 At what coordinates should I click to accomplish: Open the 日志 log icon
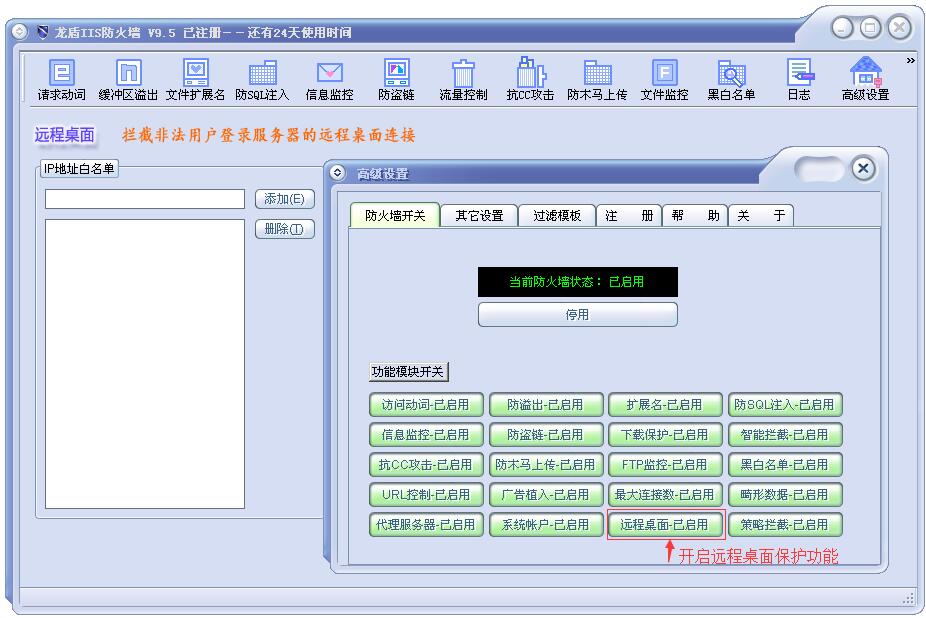coord(799,80)
